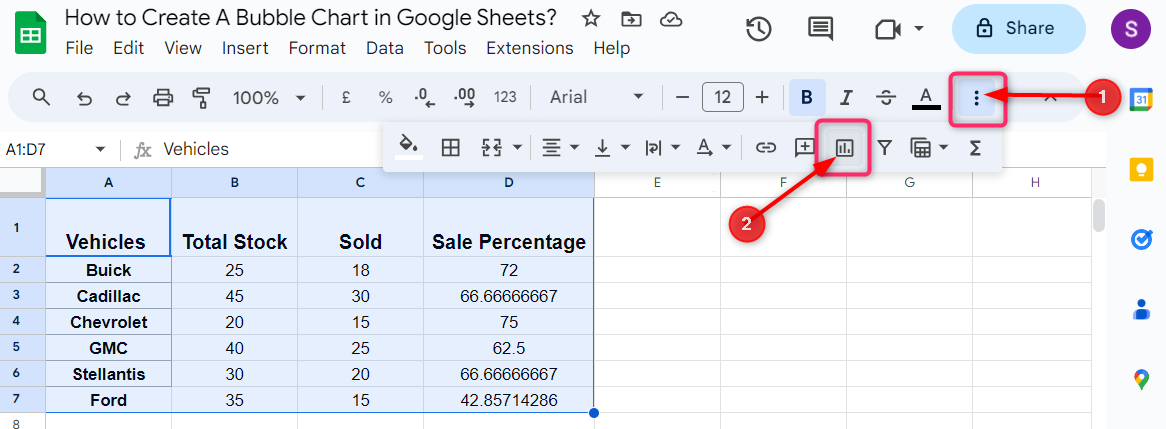1166x429 pixels.
Task: Toggle Bold formatting
Action: coord(806,97)
